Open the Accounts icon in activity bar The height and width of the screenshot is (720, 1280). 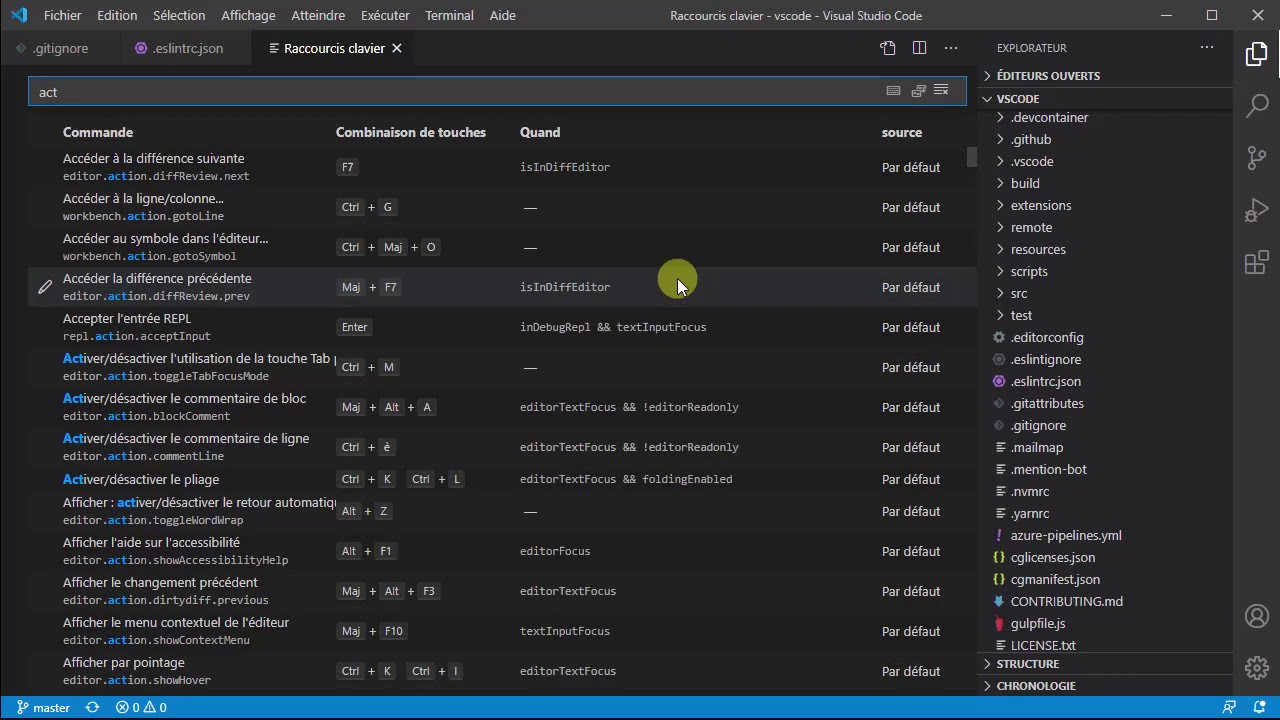[1257, 616]
